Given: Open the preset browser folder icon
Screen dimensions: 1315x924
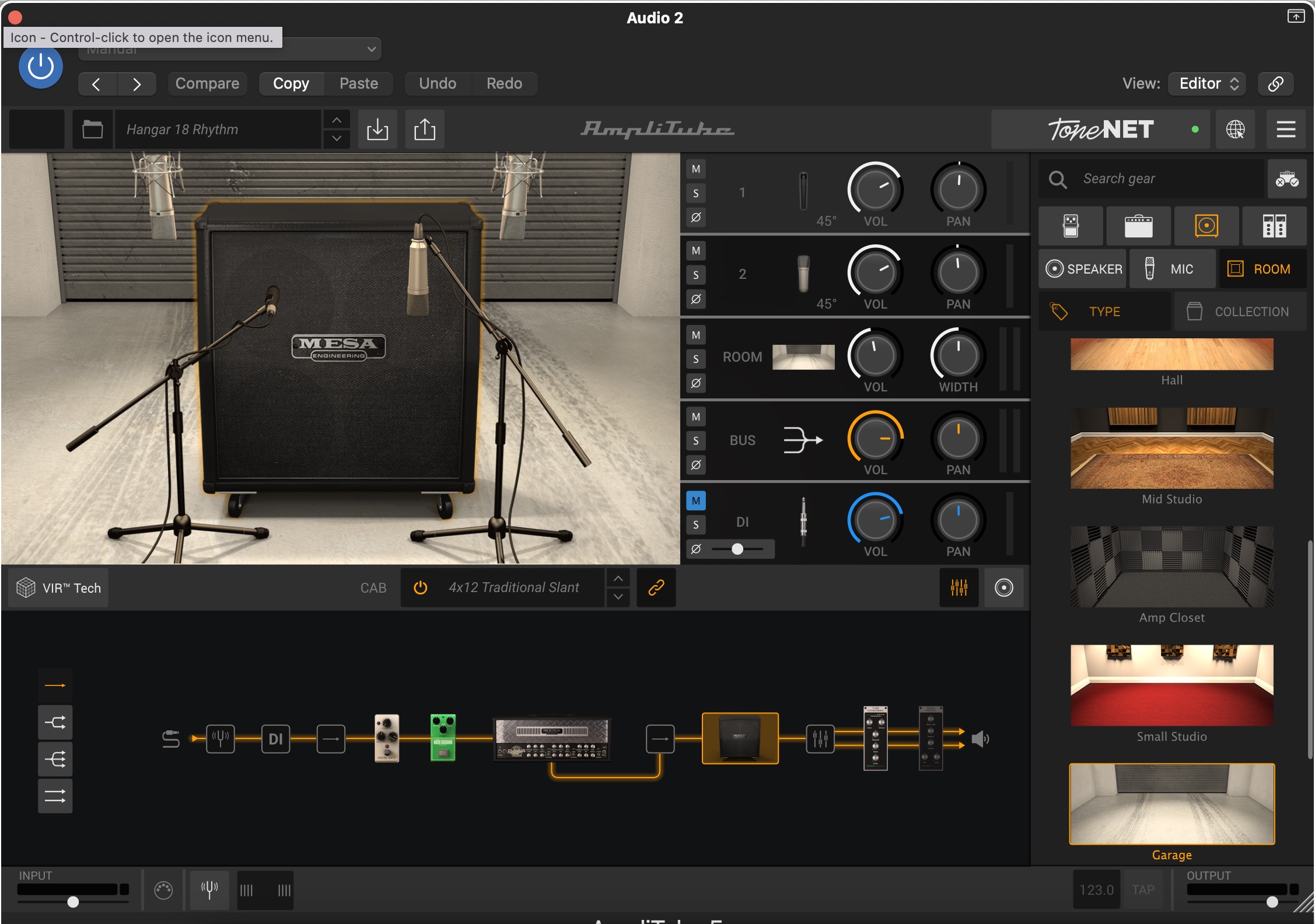Looking at the screenshot, I should point(92,129).
